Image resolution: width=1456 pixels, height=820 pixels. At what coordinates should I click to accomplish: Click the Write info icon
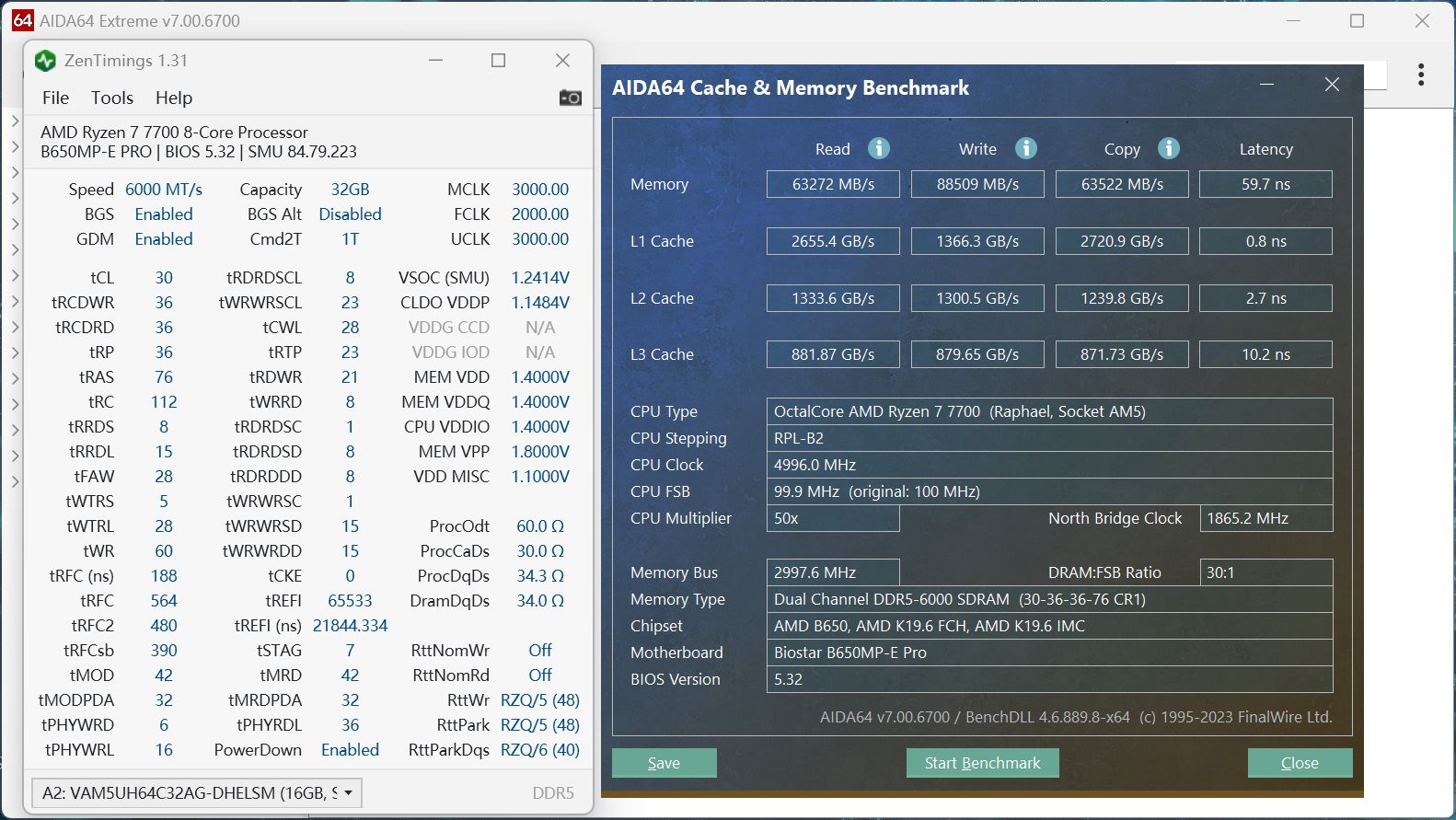coord(1025,148)
